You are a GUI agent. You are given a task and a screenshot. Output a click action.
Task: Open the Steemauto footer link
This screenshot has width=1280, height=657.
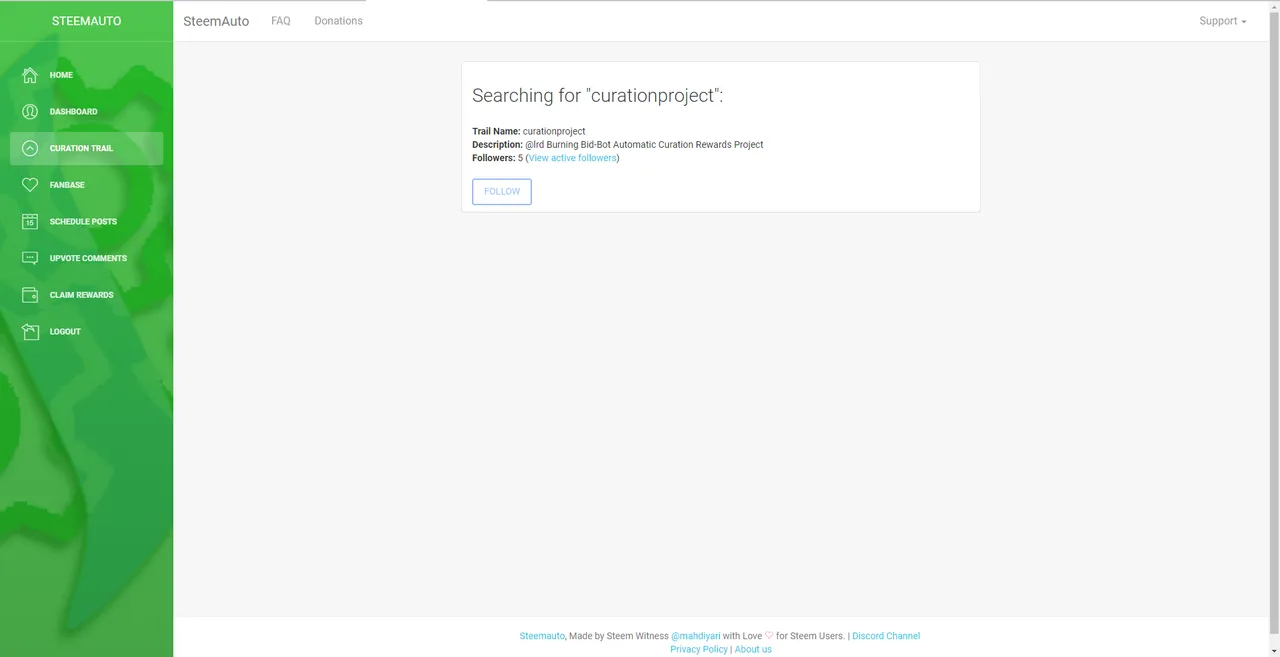[x=542, y=636]
